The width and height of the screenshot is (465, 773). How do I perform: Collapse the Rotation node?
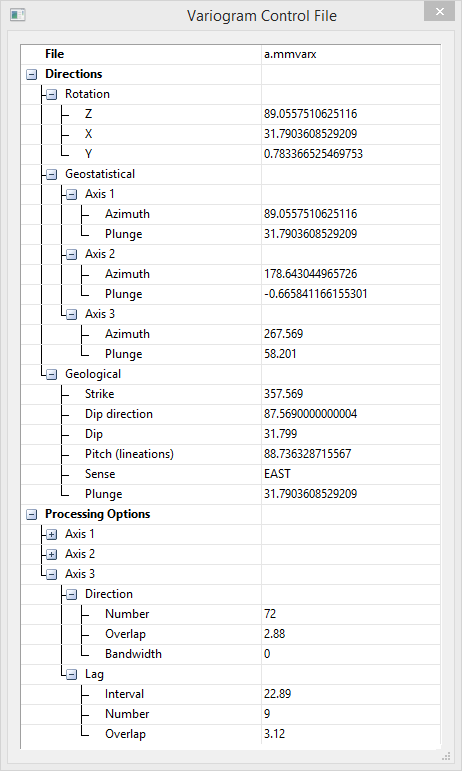[52, 94]
